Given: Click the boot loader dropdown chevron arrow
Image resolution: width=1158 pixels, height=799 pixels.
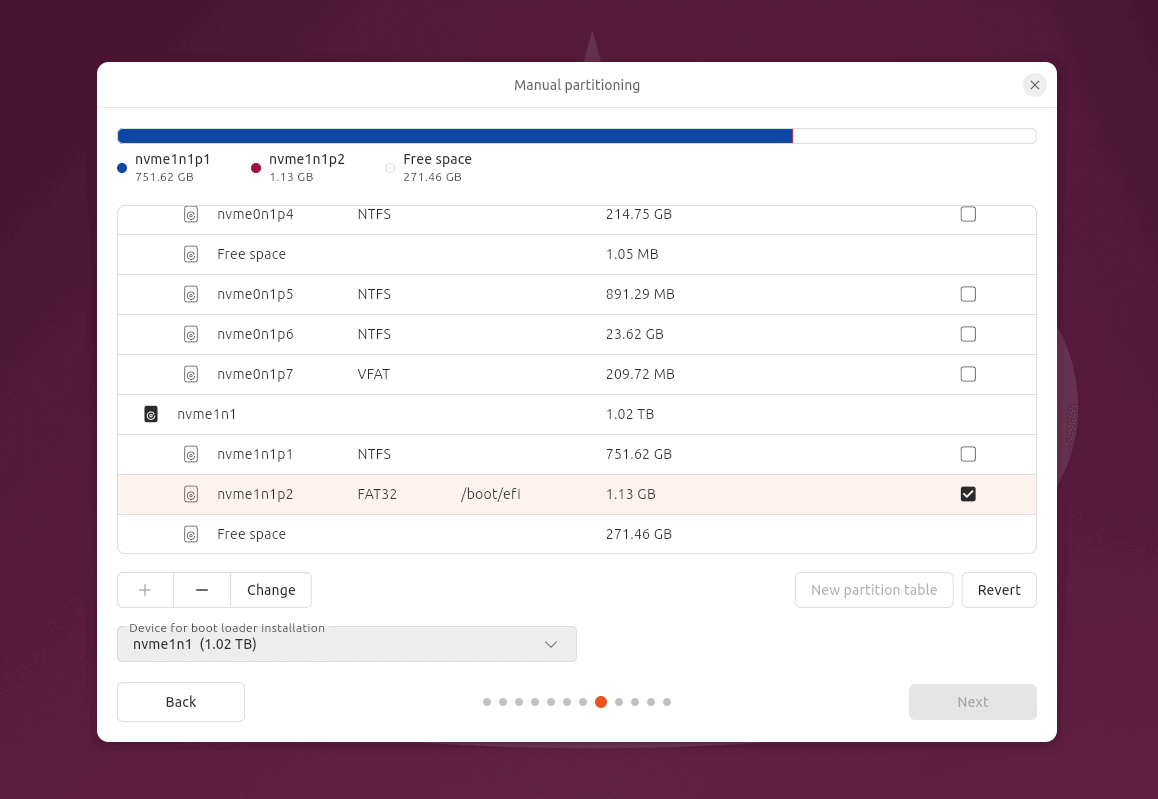Looking at the screenshot, I should point(551,645).
